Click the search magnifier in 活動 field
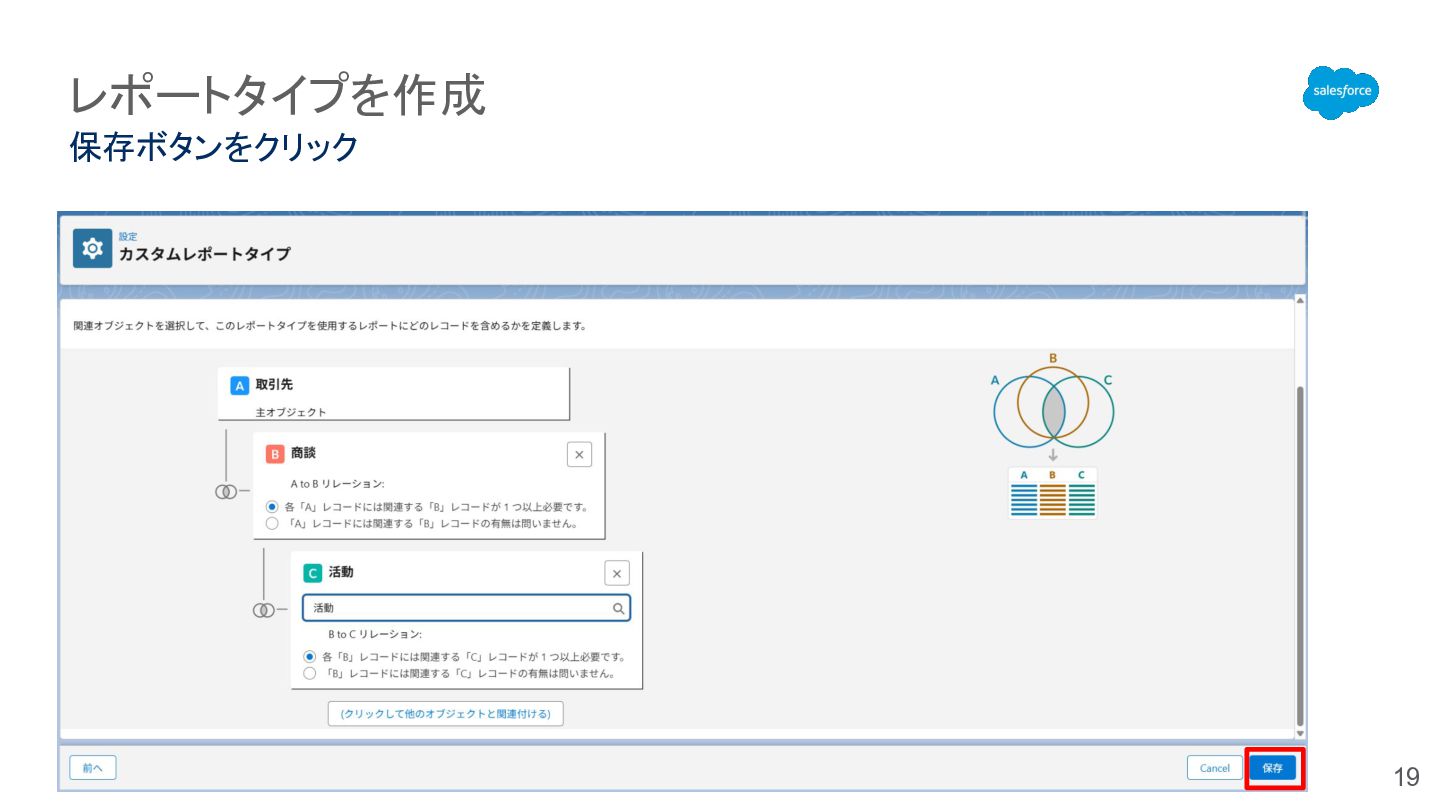 619,608
